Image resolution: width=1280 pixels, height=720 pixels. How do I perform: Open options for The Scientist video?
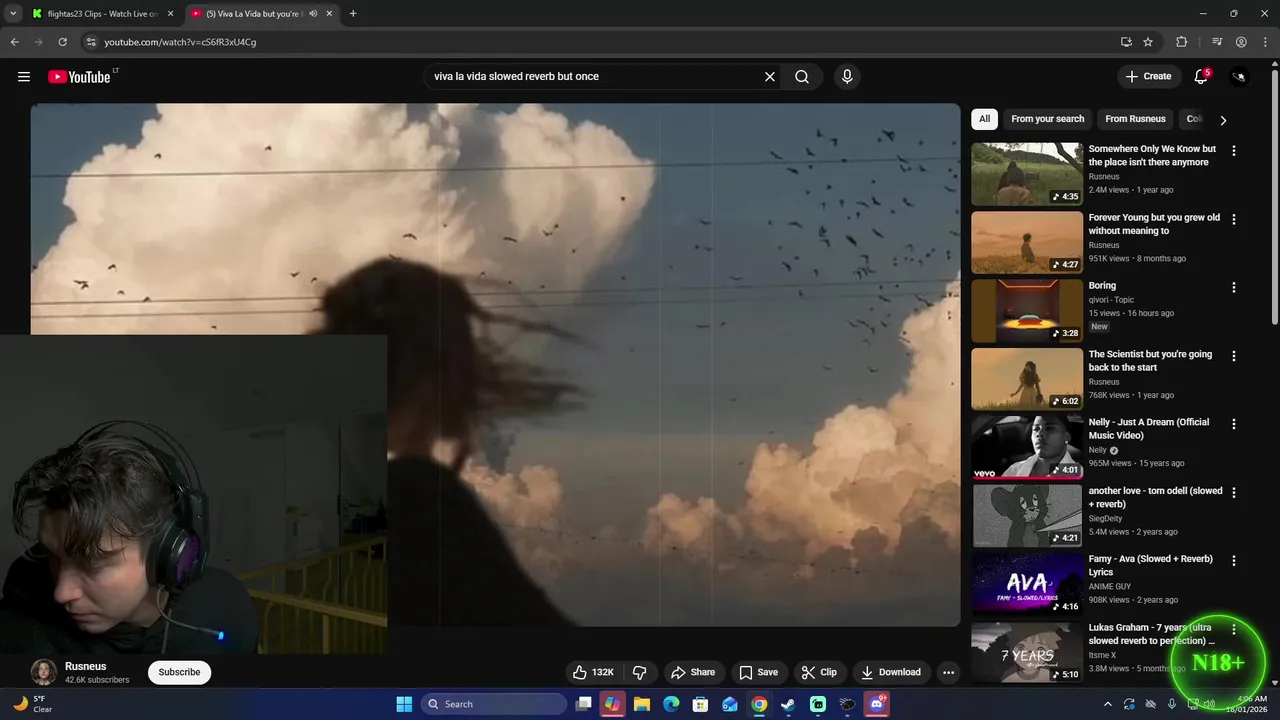tap(1233, 356)
